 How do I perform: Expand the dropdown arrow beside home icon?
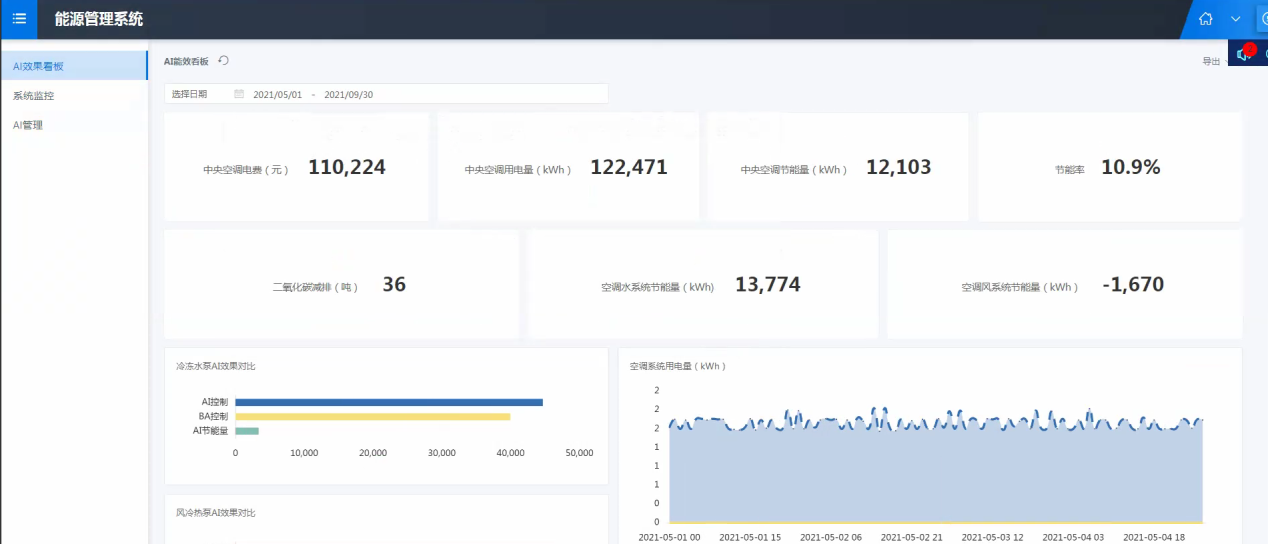pyautogui.click(x=1236, y=19)
